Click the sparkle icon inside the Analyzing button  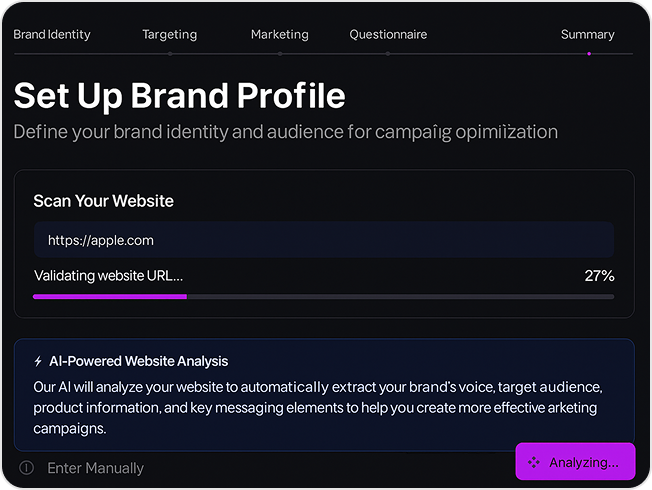point(533,462)
